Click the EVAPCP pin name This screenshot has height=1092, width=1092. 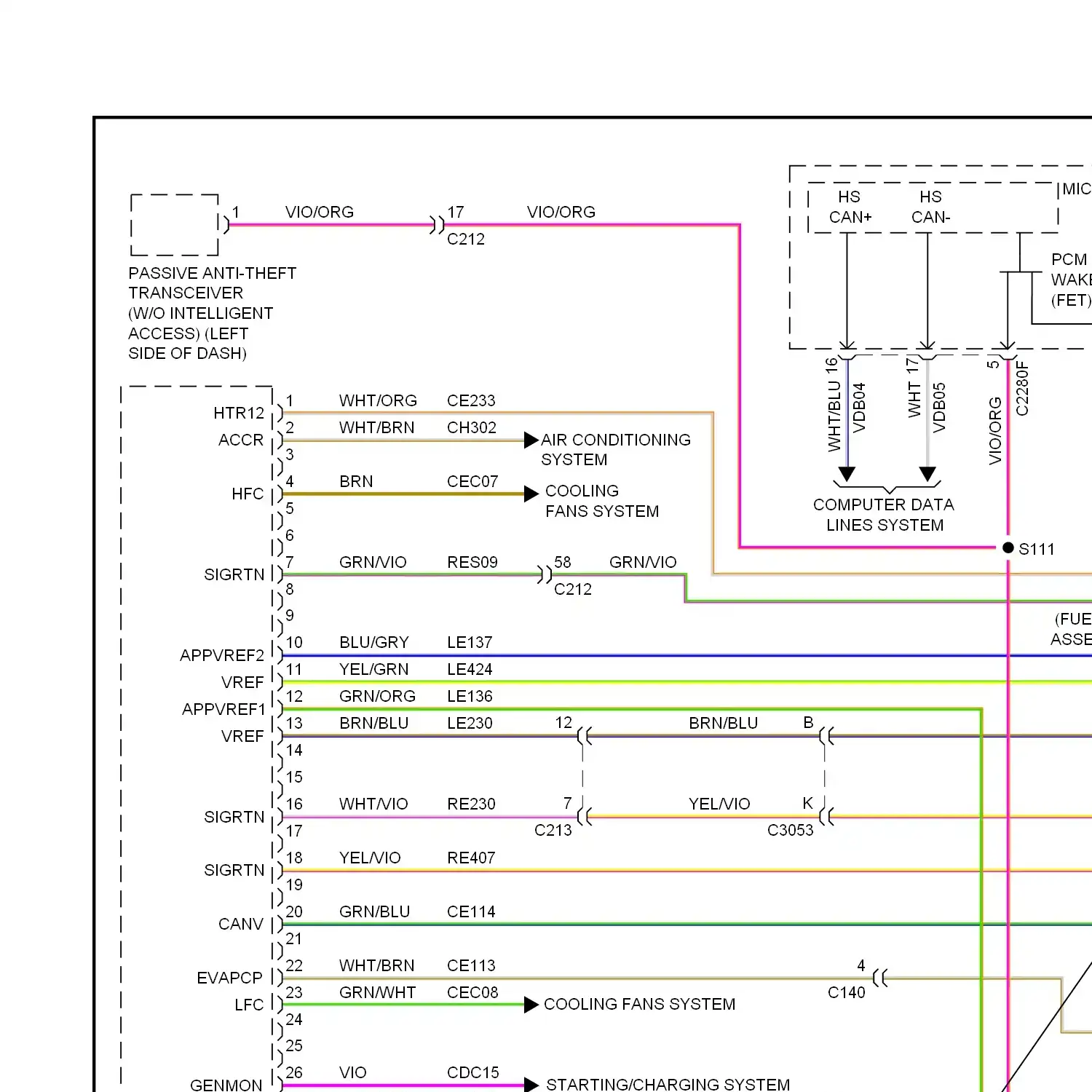(x=229, y=978)
